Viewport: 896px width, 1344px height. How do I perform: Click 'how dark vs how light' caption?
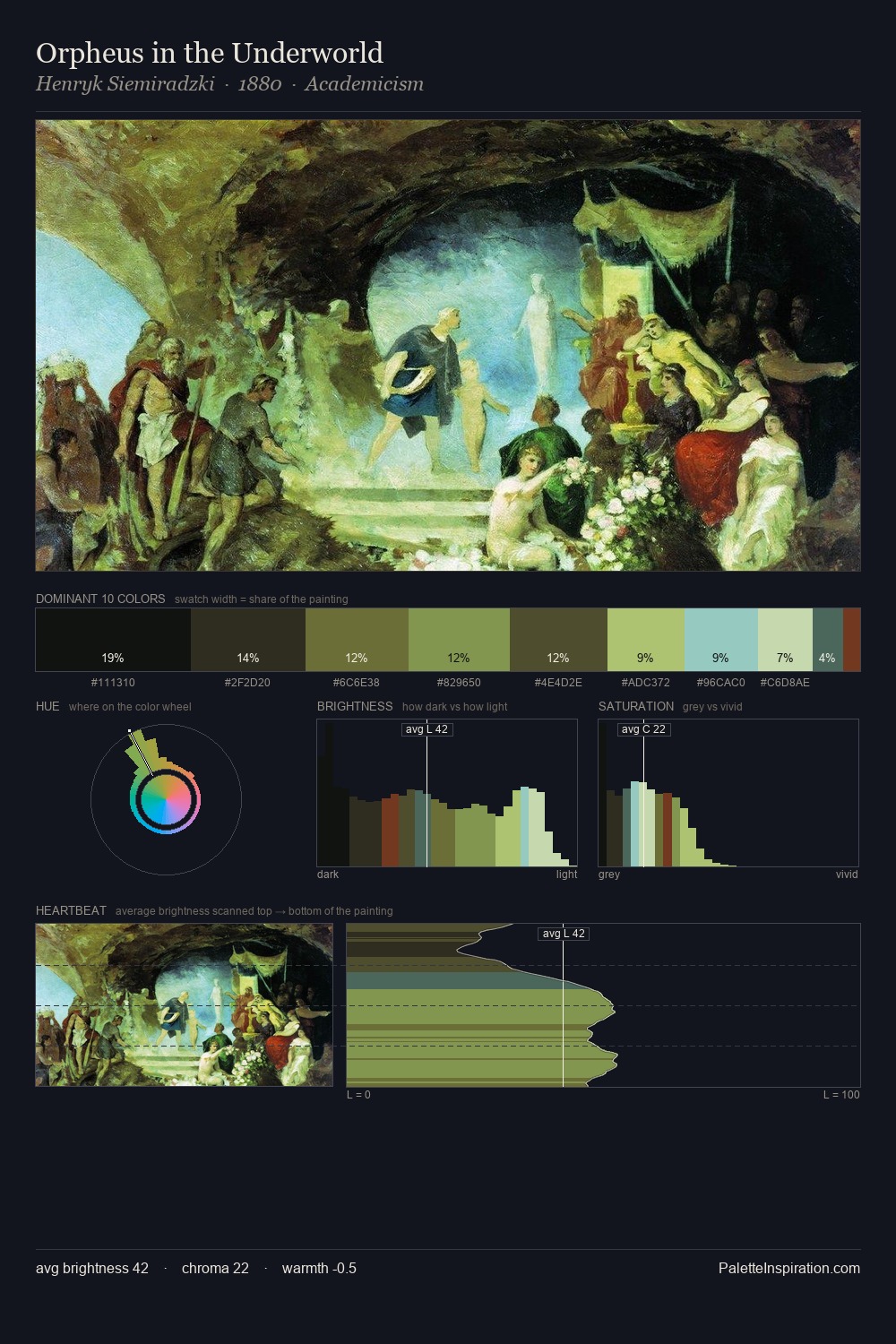pos(455,707)
